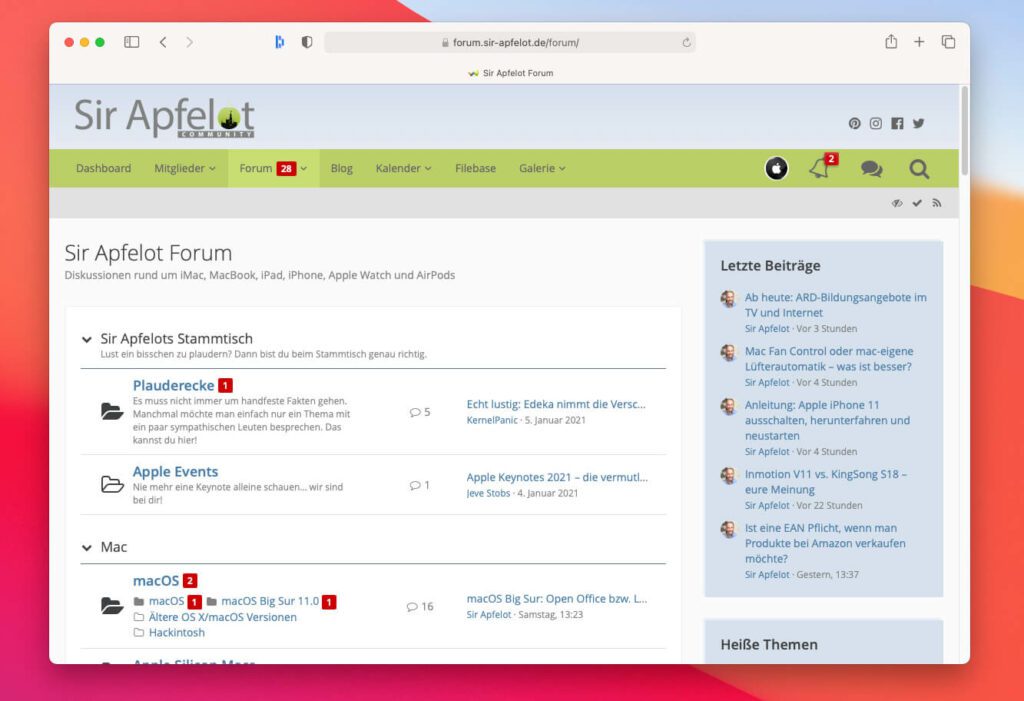Open the Kalender dropdown menu
Screen dimensions: 1024x701
click(x=404, y=168)
